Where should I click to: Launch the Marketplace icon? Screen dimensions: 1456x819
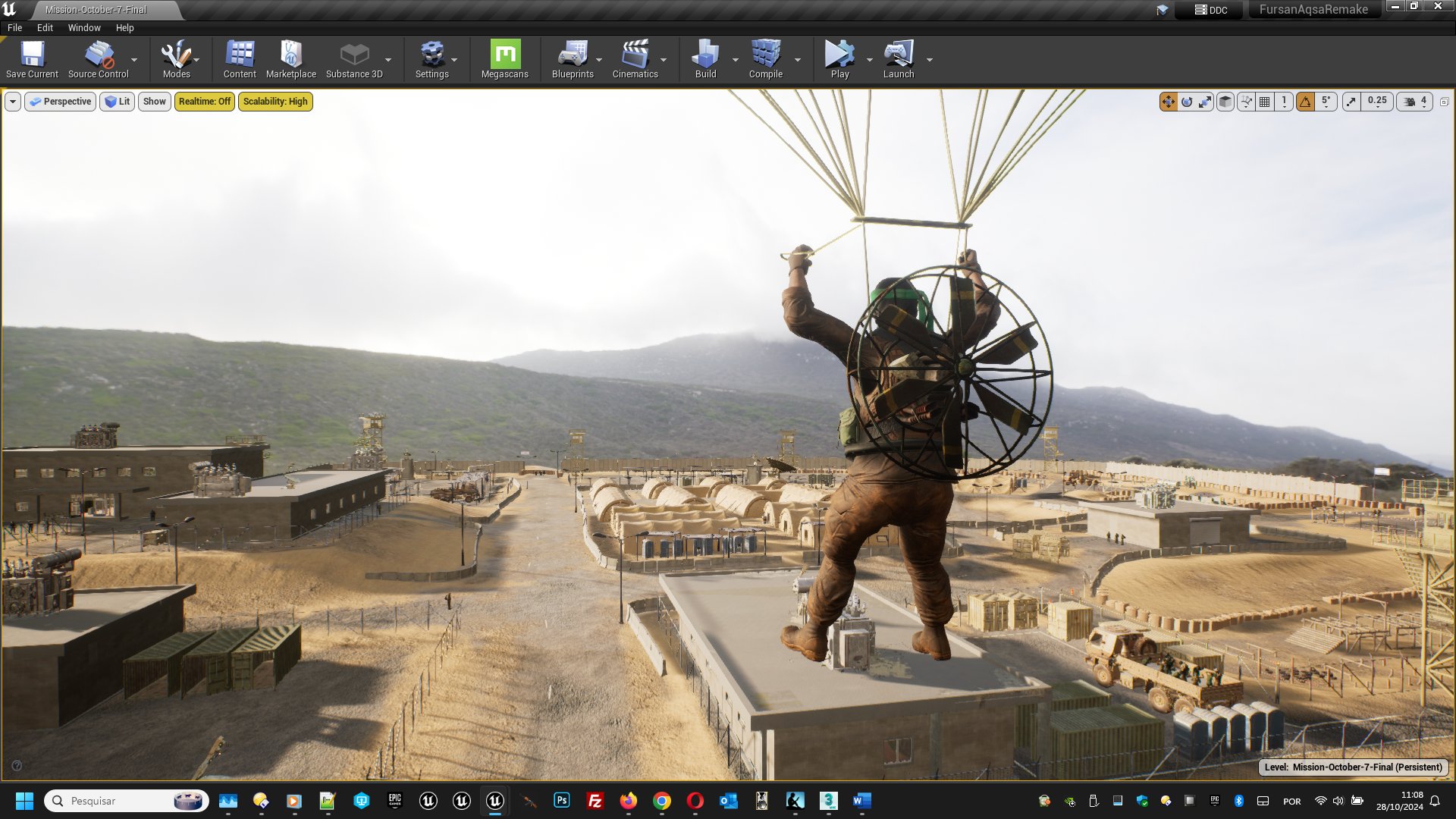pyautogui.click(x=291, y=59)
